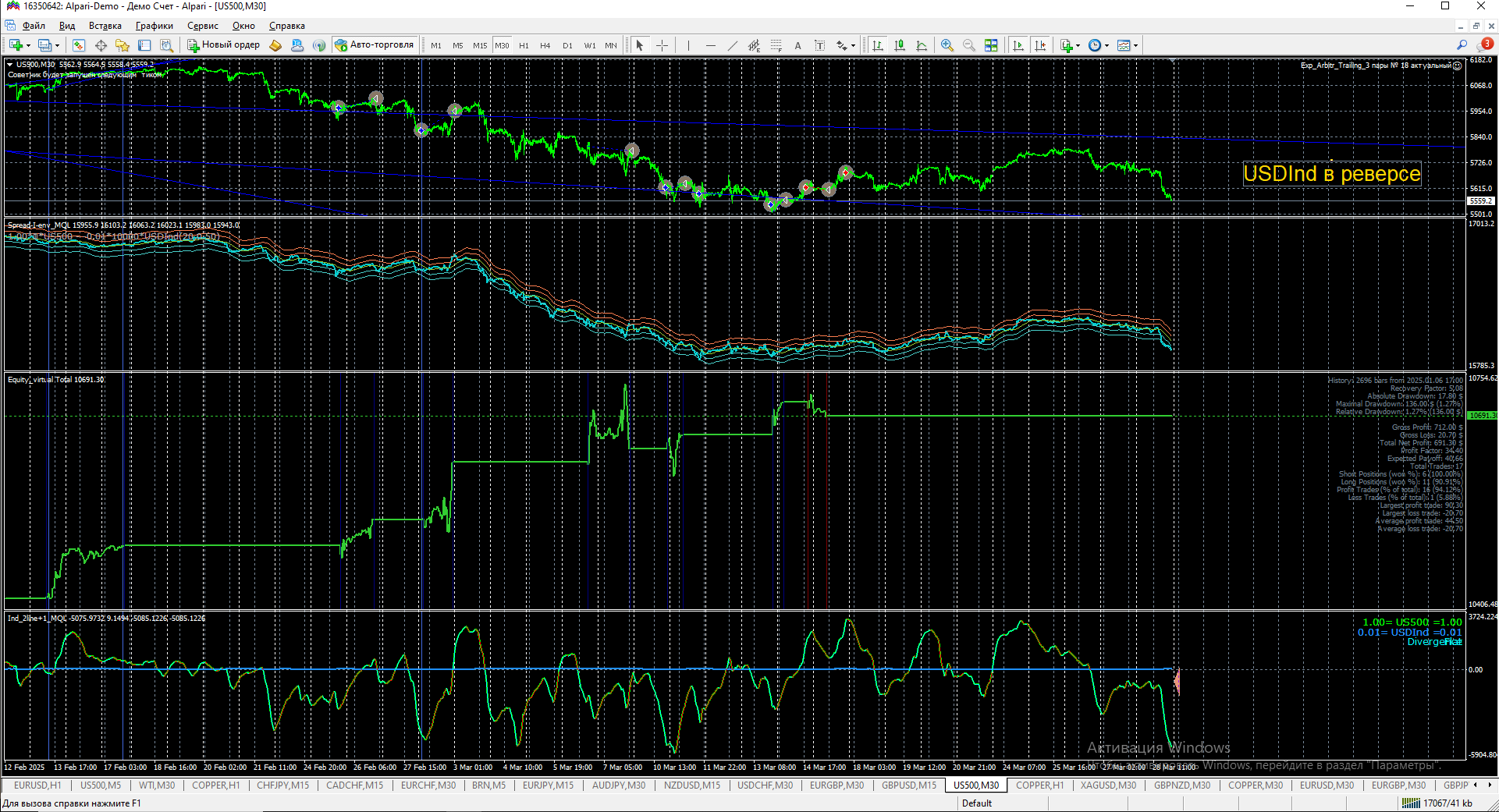Open MetaEditor with the yellow book icon
Viewport: 1499px width, 812px height.
pyautogui.click(x=275, y=45)
